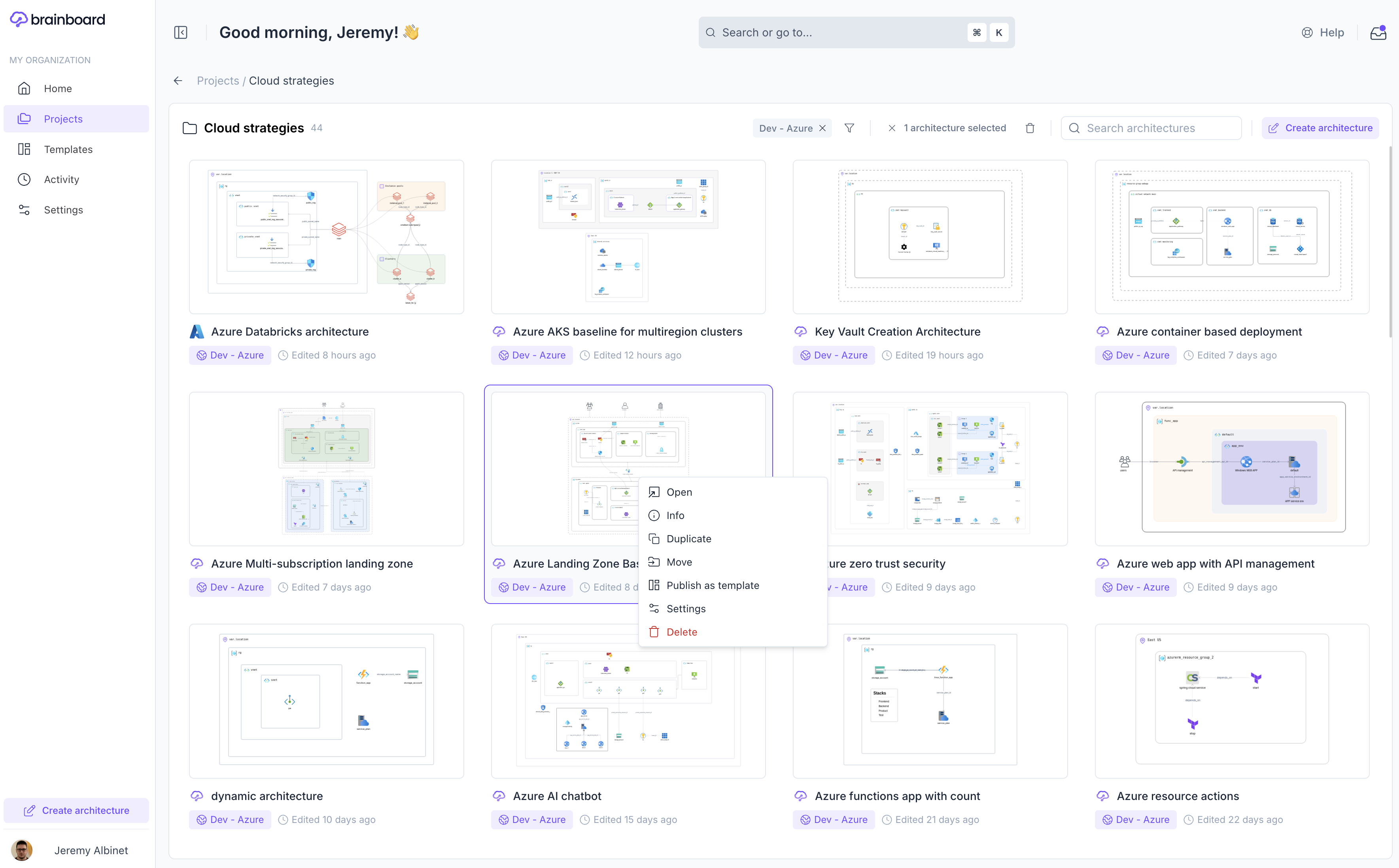Click the top-right Create architecture button

[1320, 128]
